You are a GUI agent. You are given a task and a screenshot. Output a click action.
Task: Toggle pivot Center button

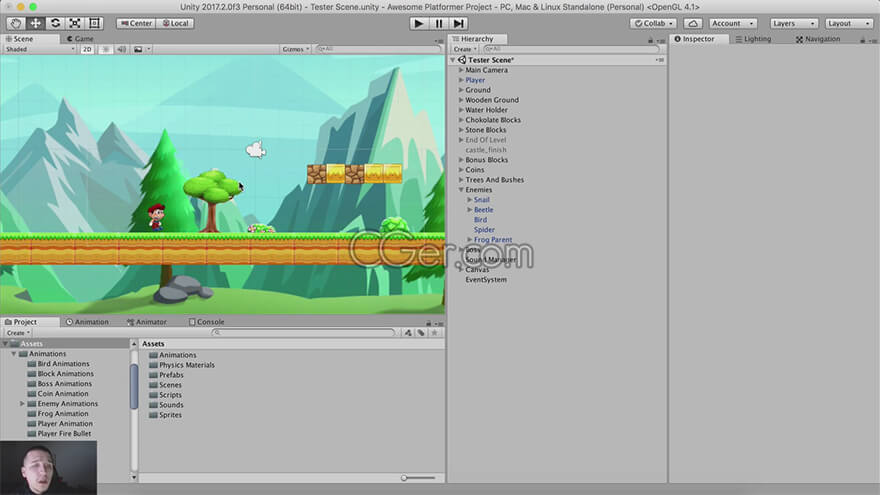tap(136, 24)
